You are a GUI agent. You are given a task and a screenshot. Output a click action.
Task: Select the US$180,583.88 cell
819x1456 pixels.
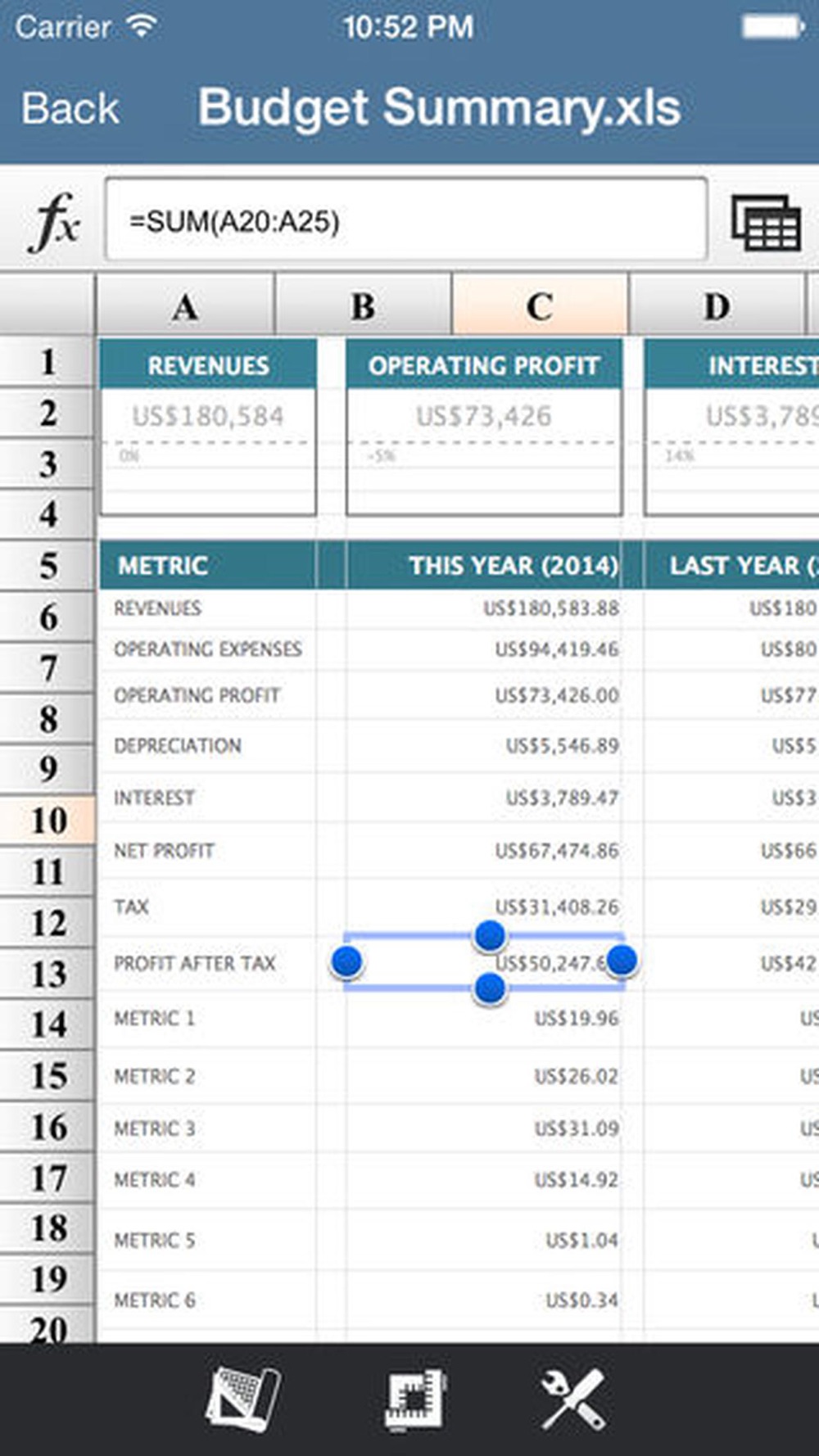click(x=484, y=608)
